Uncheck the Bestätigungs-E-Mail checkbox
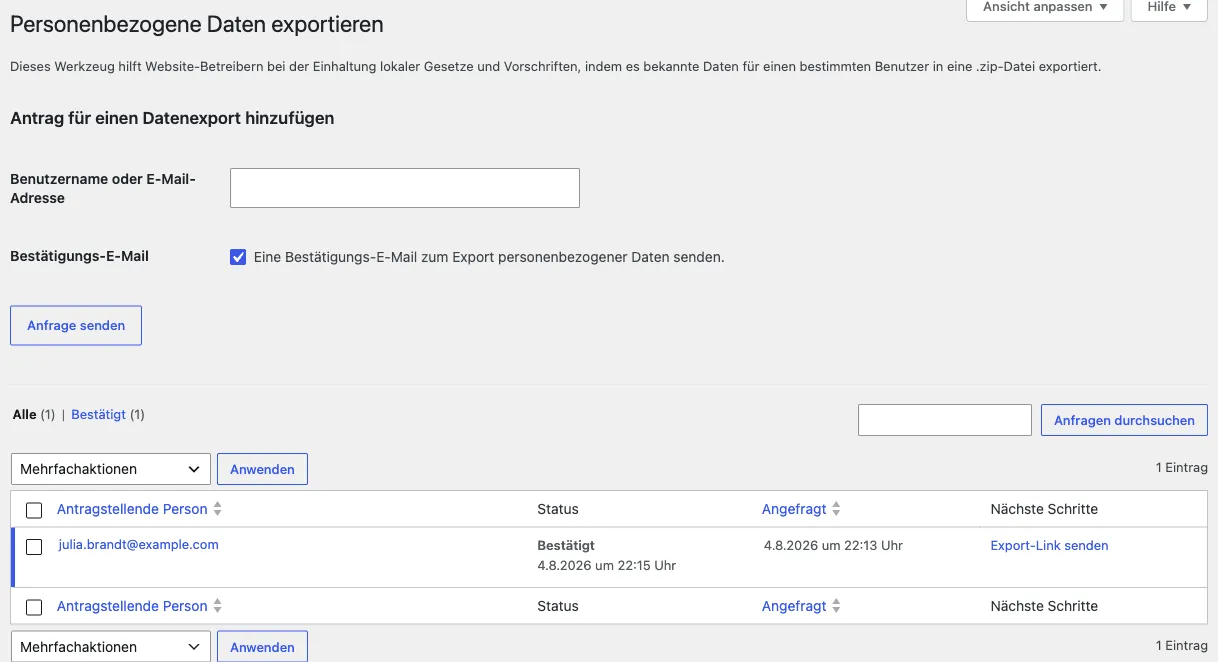This screenshot has height=662, width=1218. click(238, 257)
